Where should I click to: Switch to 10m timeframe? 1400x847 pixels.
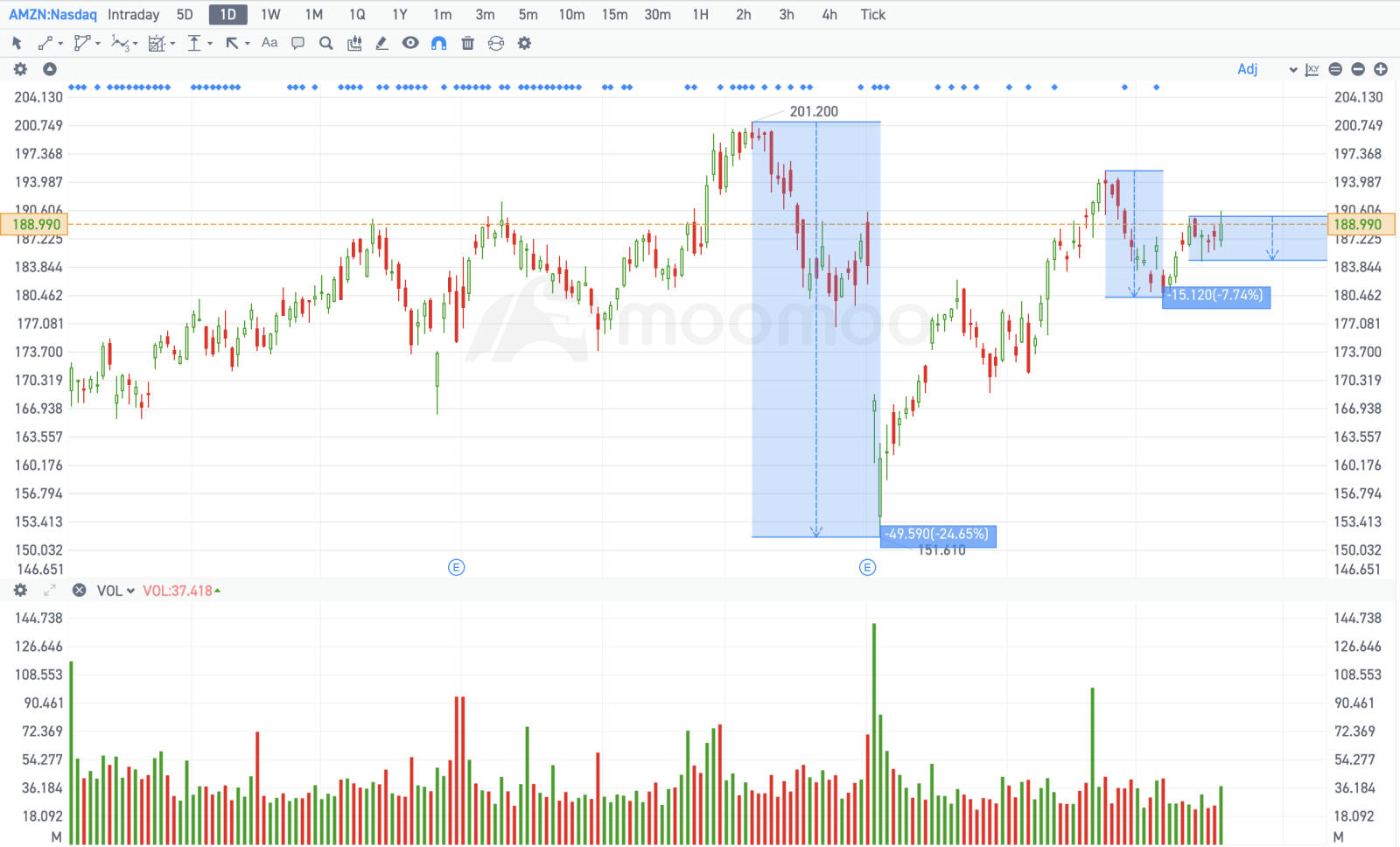coord(572,15)
